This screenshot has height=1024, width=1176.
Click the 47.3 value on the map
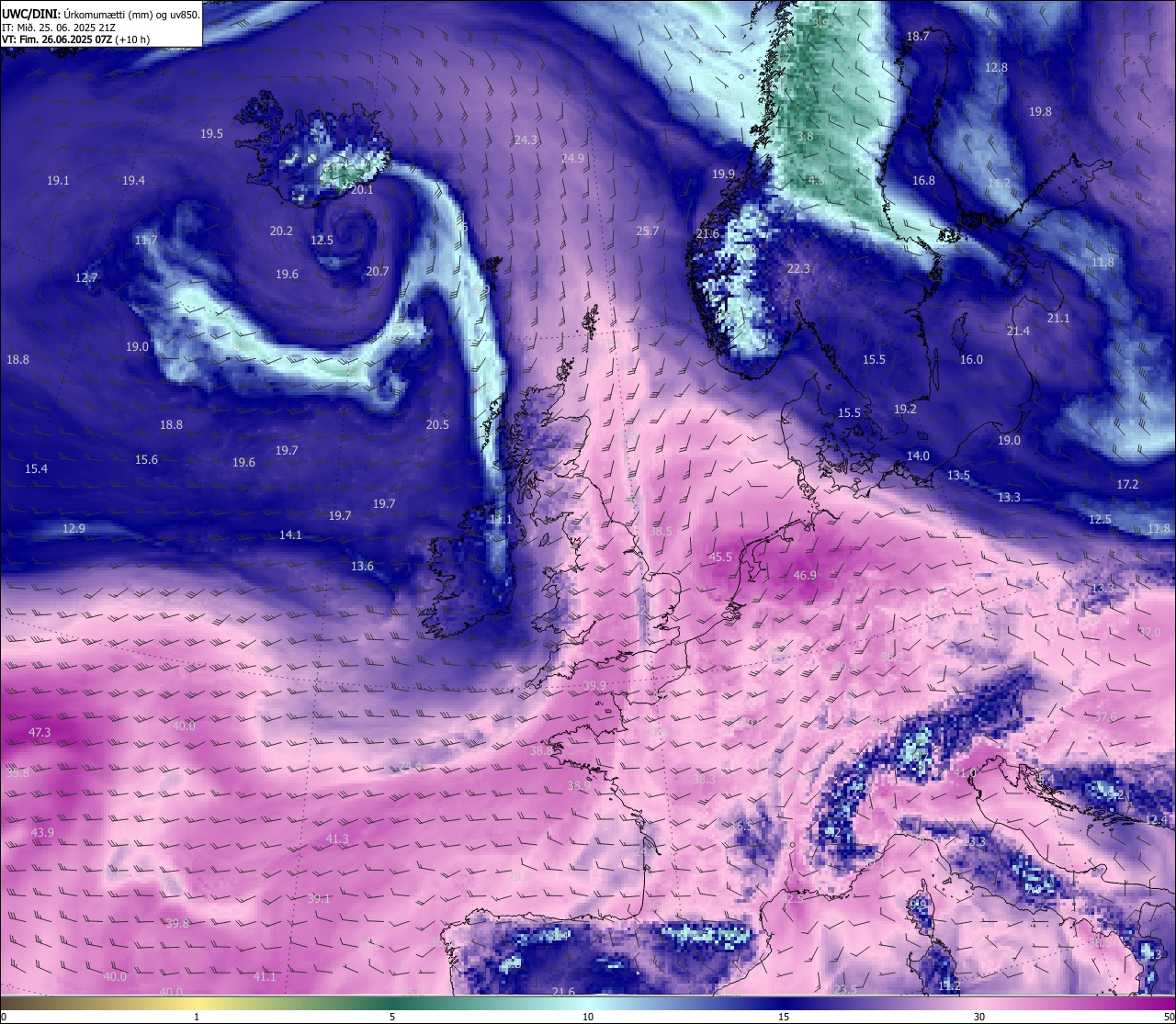tap(40, 732)
